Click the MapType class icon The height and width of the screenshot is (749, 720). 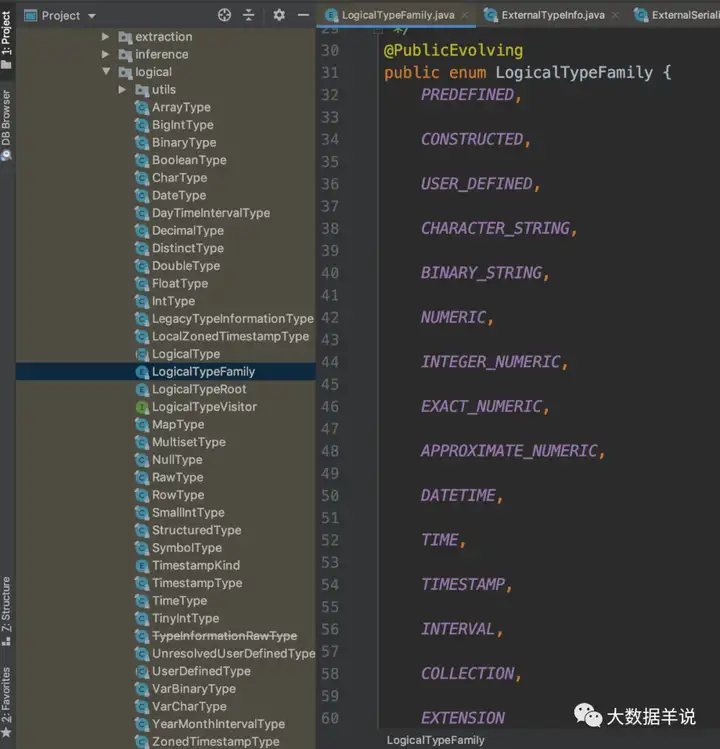pos(142,425)
